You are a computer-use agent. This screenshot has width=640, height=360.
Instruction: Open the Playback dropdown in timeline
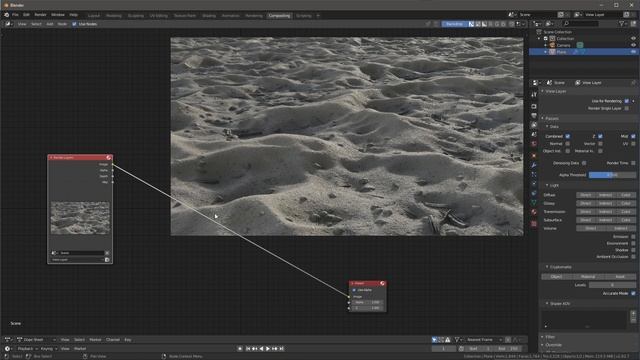[27, 349]
